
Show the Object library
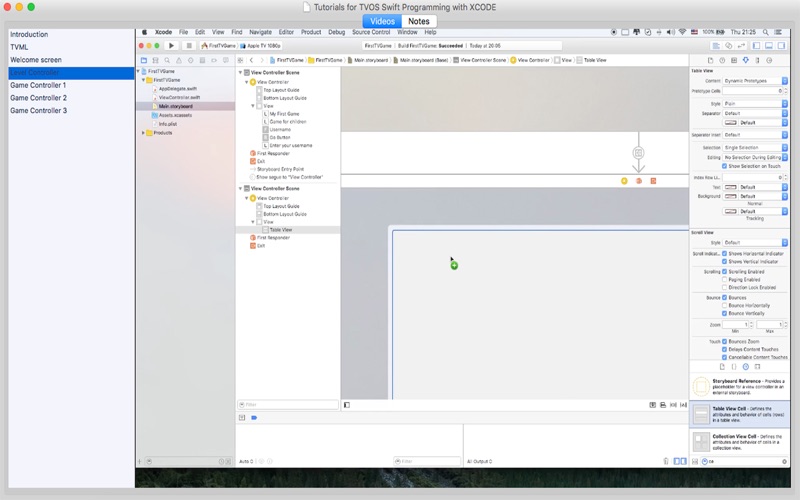[745, 366]
